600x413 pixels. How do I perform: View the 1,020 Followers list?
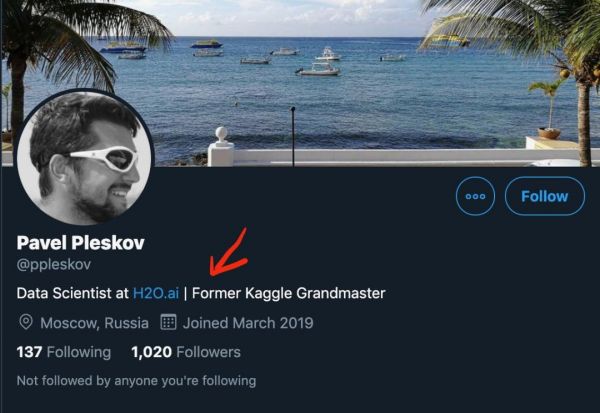click(186, 352)
